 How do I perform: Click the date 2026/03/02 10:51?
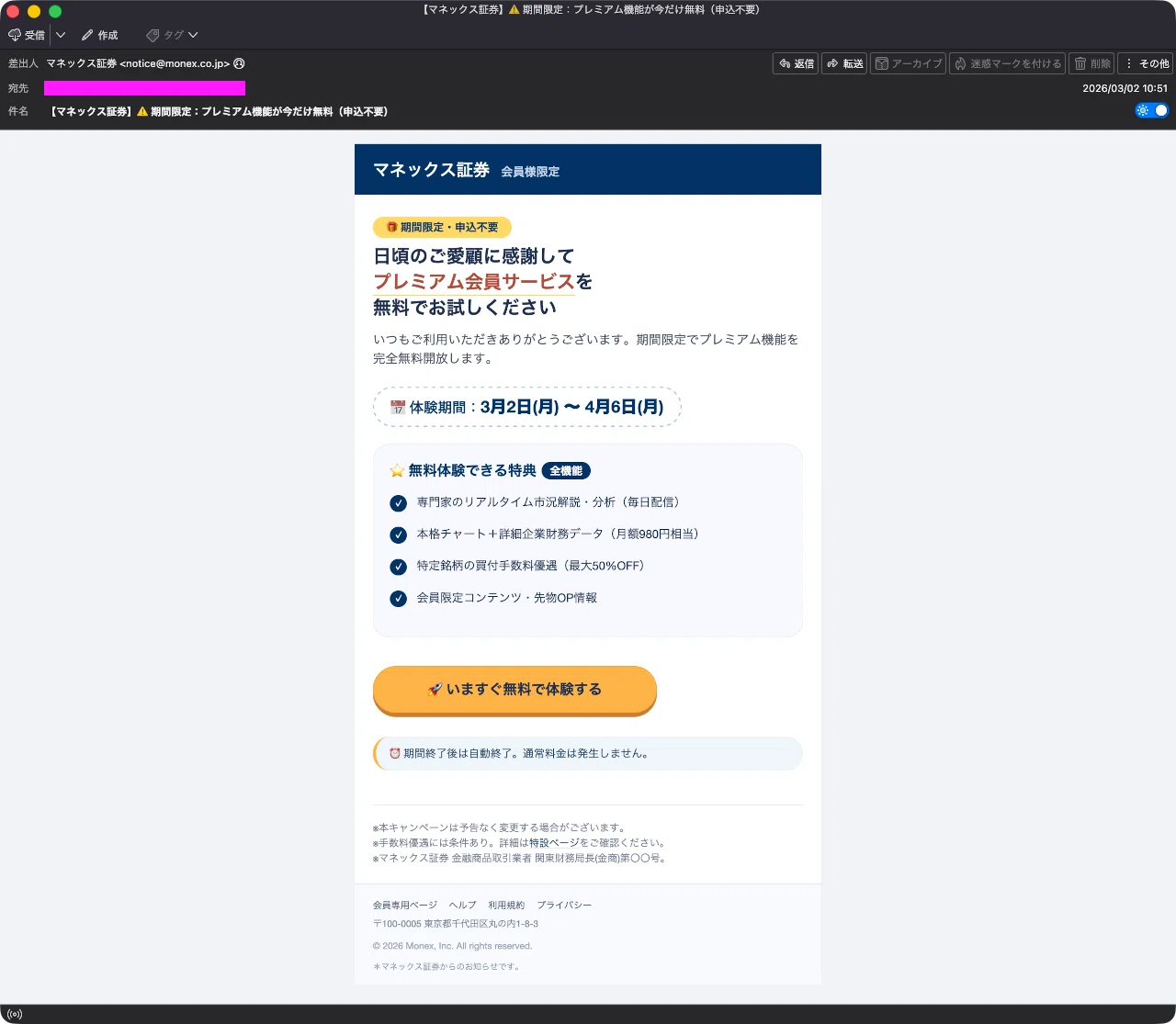click(1125, 88)
